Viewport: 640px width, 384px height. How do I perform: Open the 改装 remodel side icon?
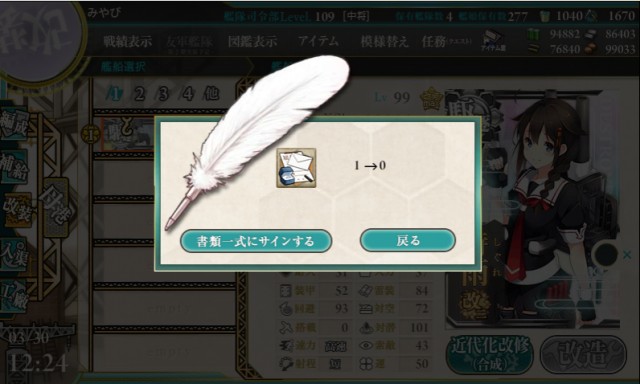[16, 210]
